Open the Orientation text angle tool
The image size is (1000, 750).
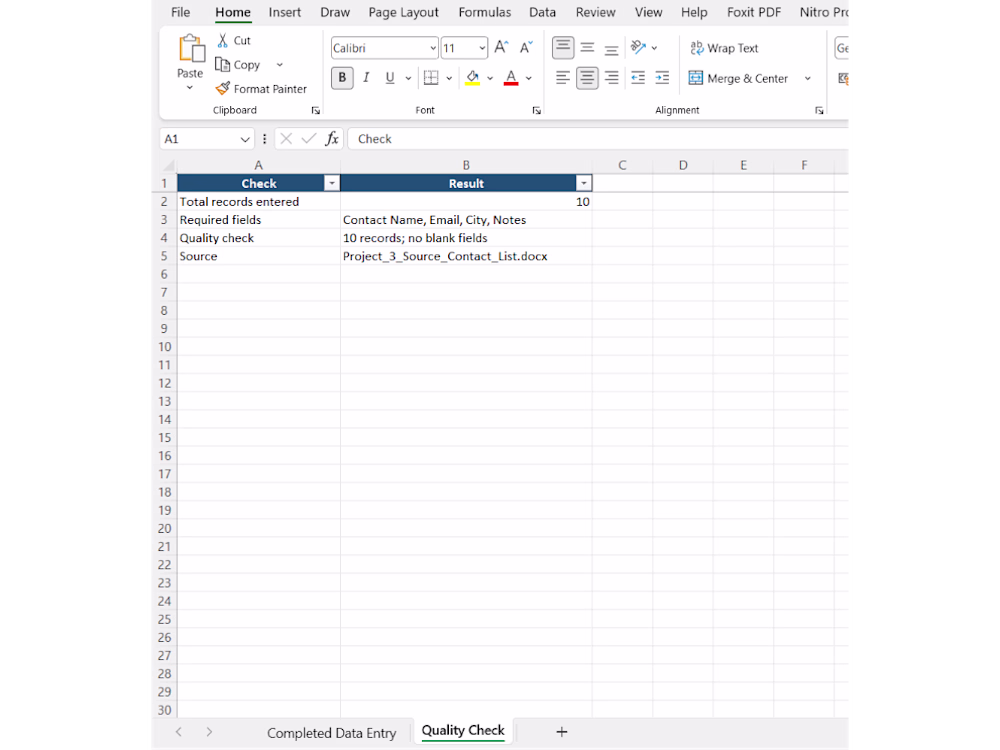[x=638, y=47]
